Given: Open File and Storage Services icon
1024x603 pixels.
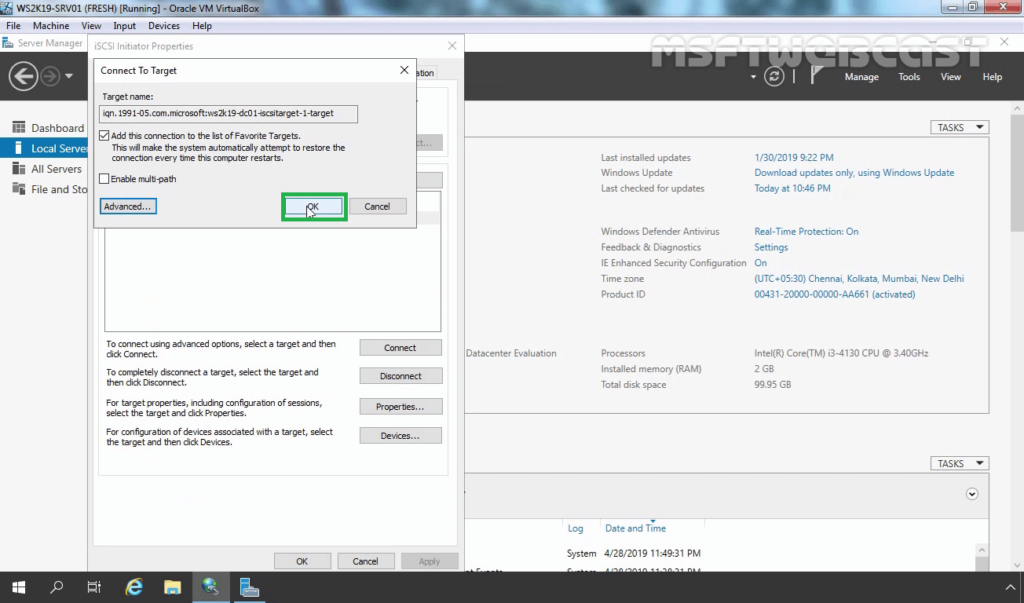Looking at the screenshot, I should click(x=18, y=189).
